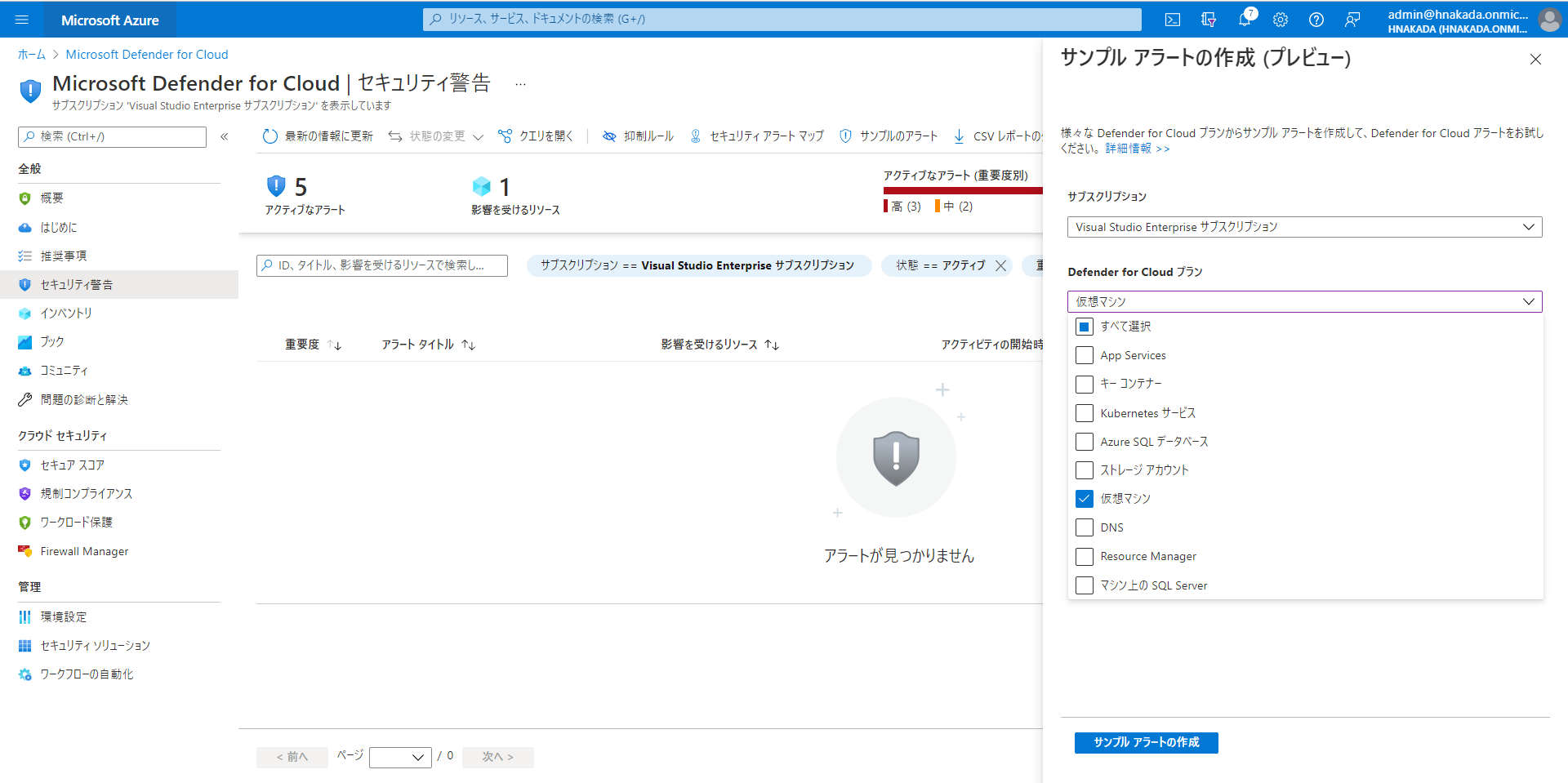Viewport: 1568px width, 783px height.
Task: Click the security alerts map icon
Action: click(696, 136)
